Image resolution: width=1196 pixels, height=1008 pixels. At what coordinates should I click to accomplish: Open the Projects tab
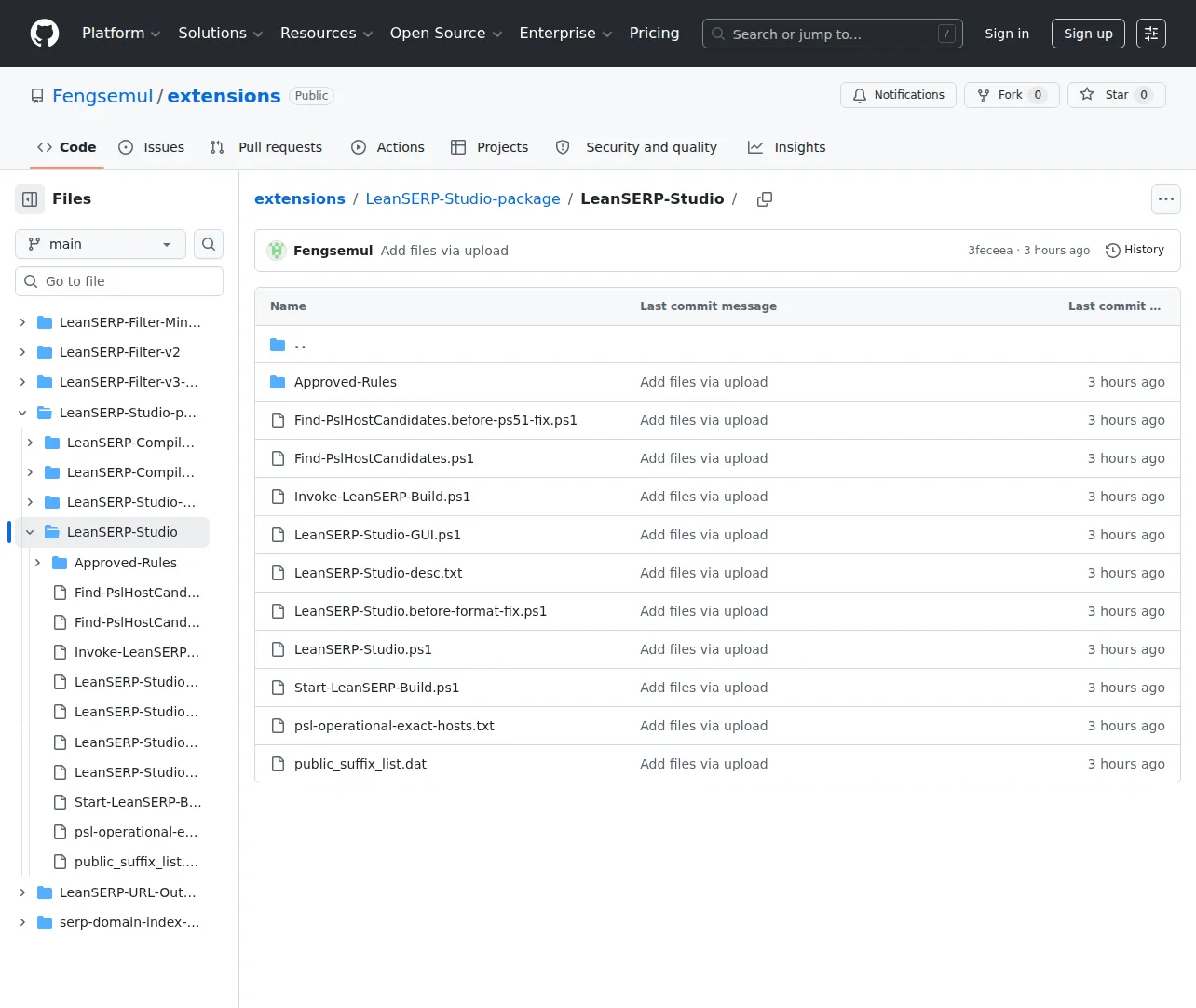(x=489, y=147)
